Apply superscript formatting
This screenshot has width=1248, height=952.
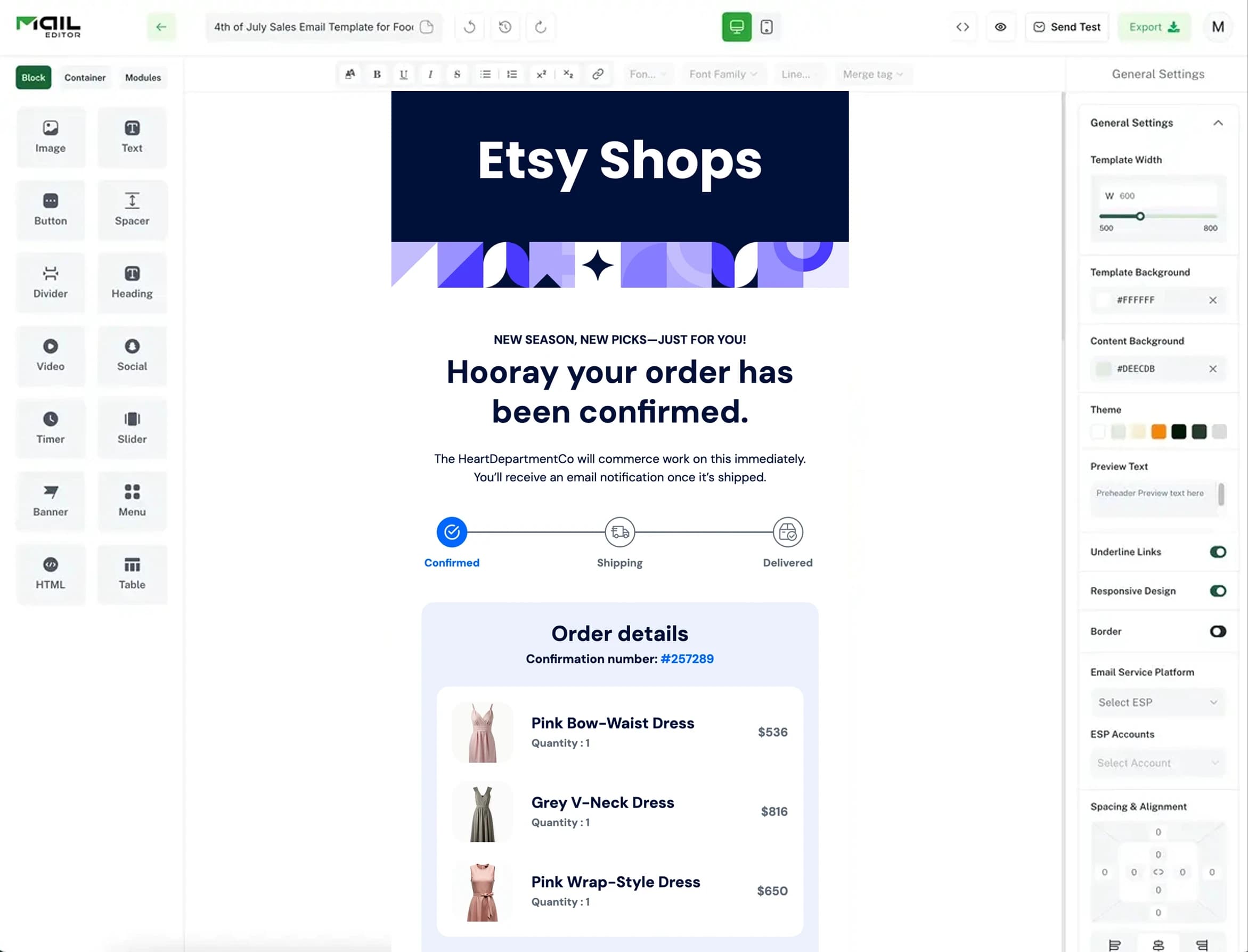[x=541, y=74]
